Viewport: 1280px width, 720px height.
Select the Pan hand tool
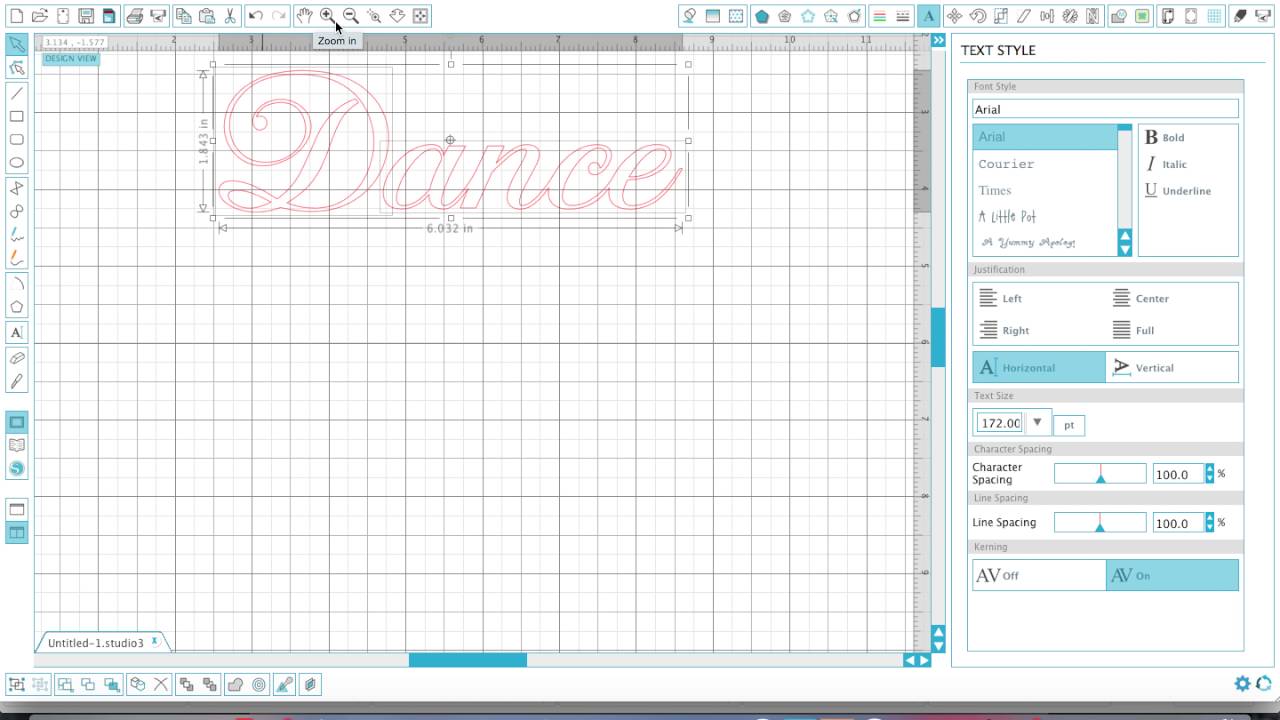tap(303, 16)
